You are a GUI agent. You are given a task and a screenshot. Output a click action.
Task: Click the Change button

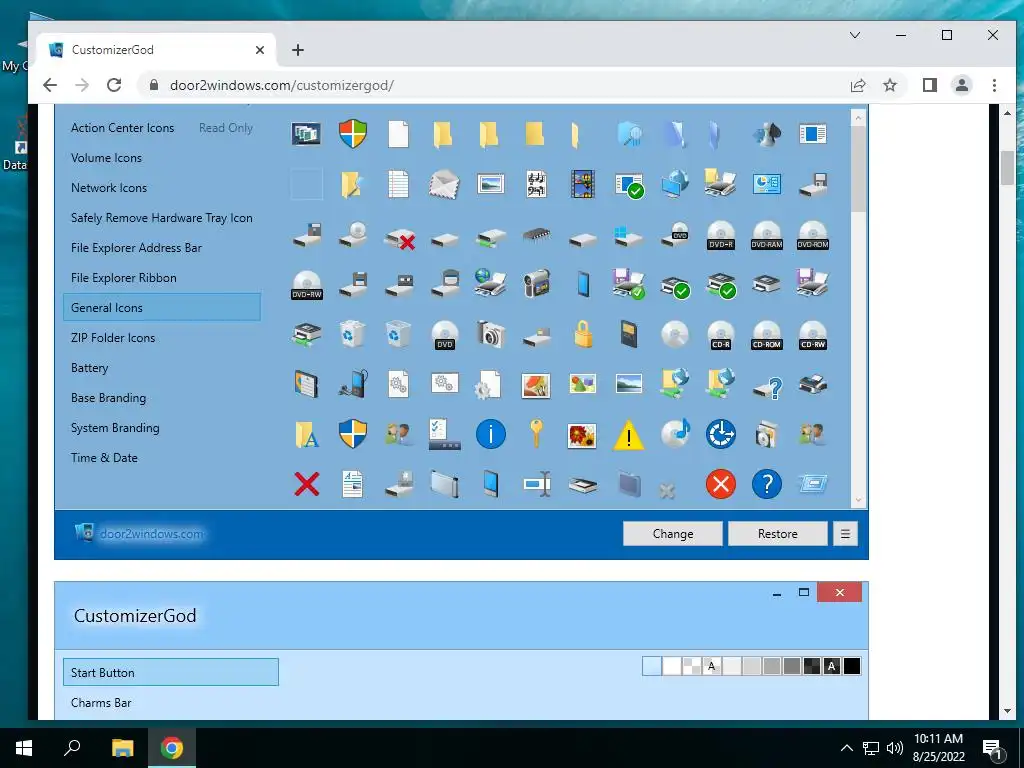coord(673,534)
